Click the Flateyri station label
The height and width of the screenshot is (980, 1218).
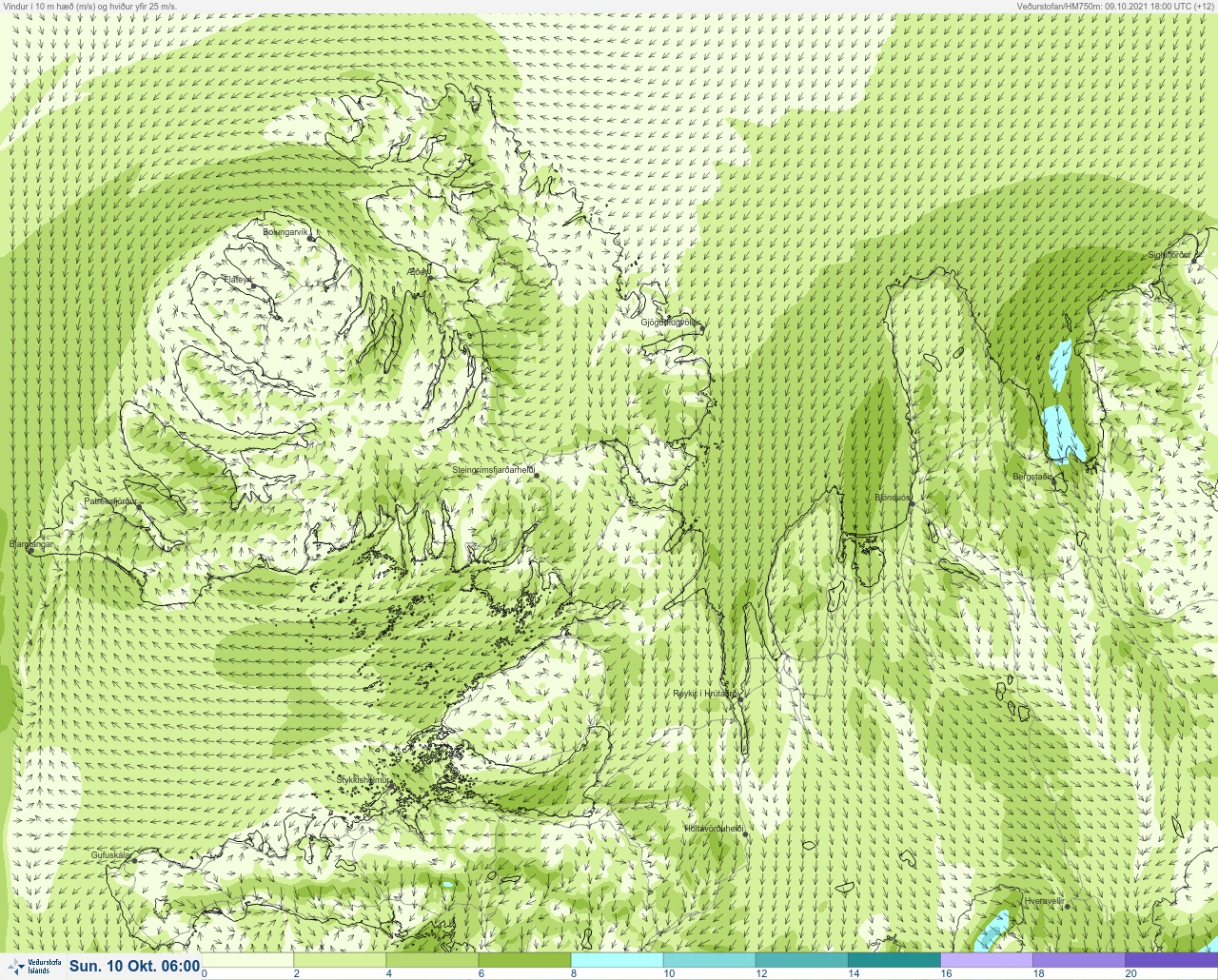(237, 280)
